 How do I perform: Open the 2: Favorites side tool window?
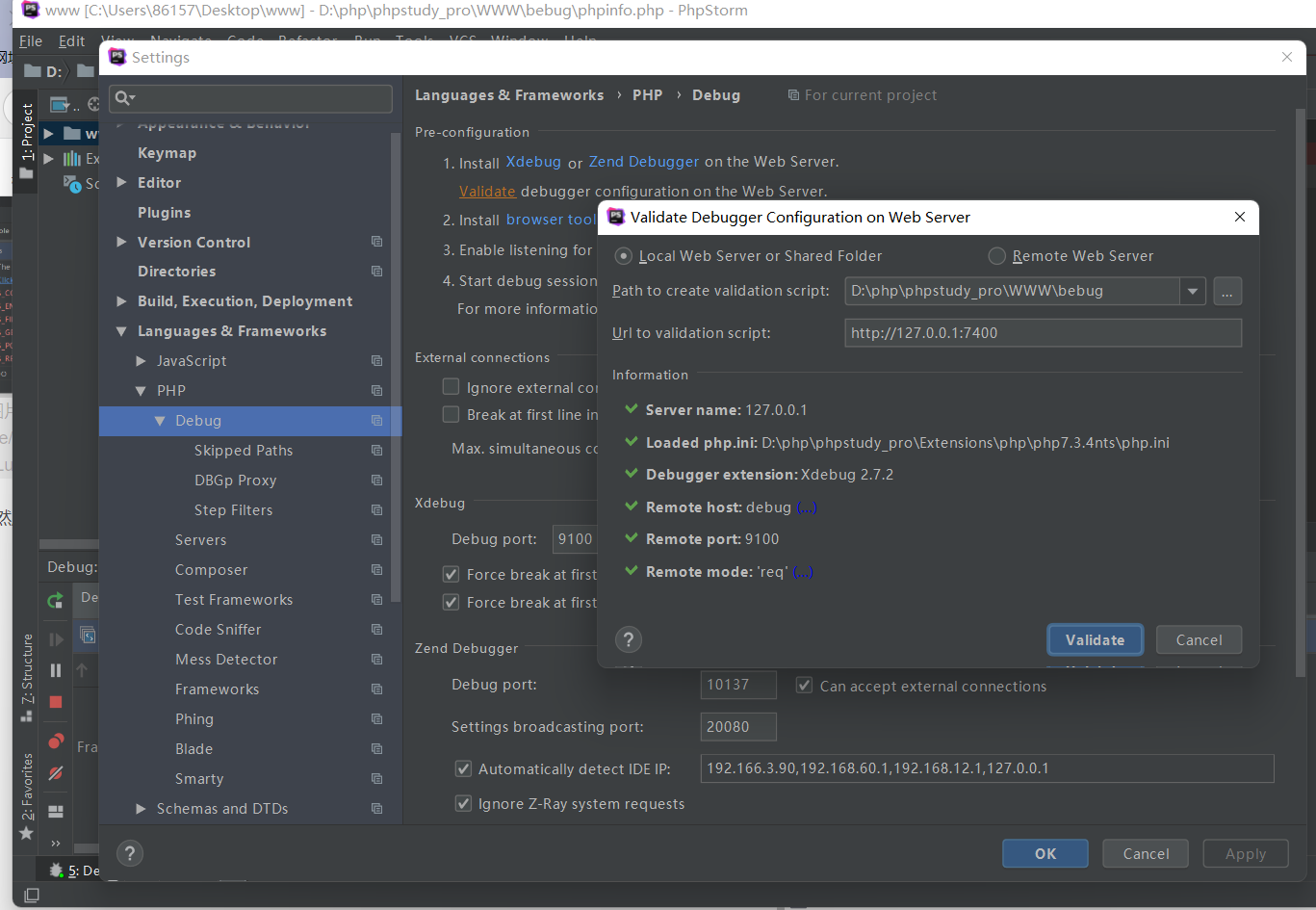tap(27, 795)
